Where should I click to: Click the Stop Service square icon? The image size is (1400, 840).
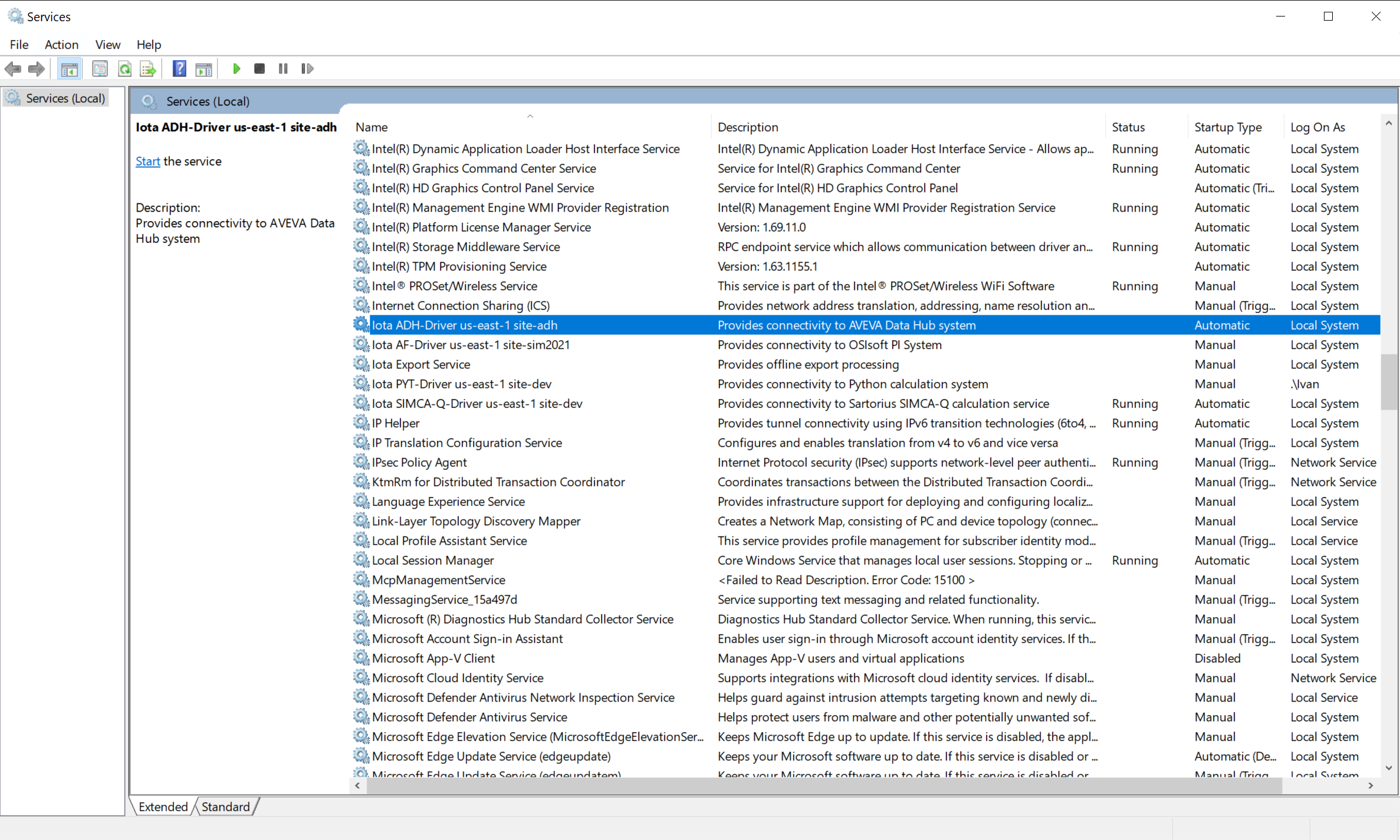(259, 69)
